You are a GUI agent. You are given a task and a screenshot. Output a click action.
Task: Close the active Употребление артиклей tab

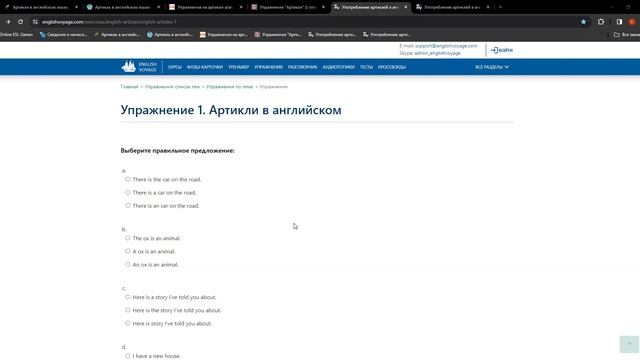pos(405,7)
